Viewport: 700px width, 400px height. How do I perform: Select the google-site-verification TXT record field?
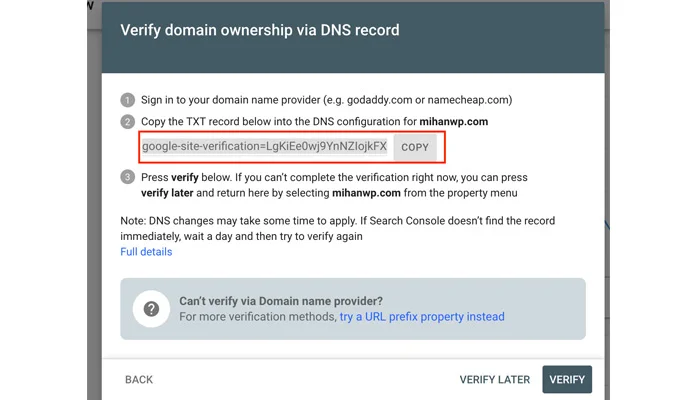(264, 146)
